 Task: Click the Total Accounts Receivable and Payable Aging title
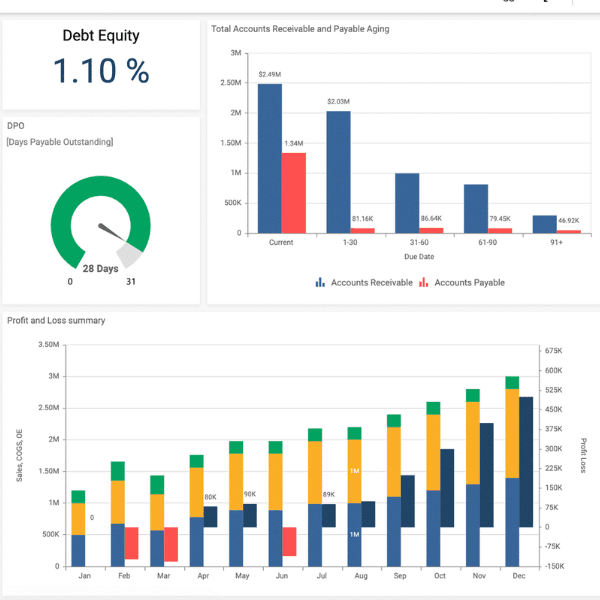[300, 29]
